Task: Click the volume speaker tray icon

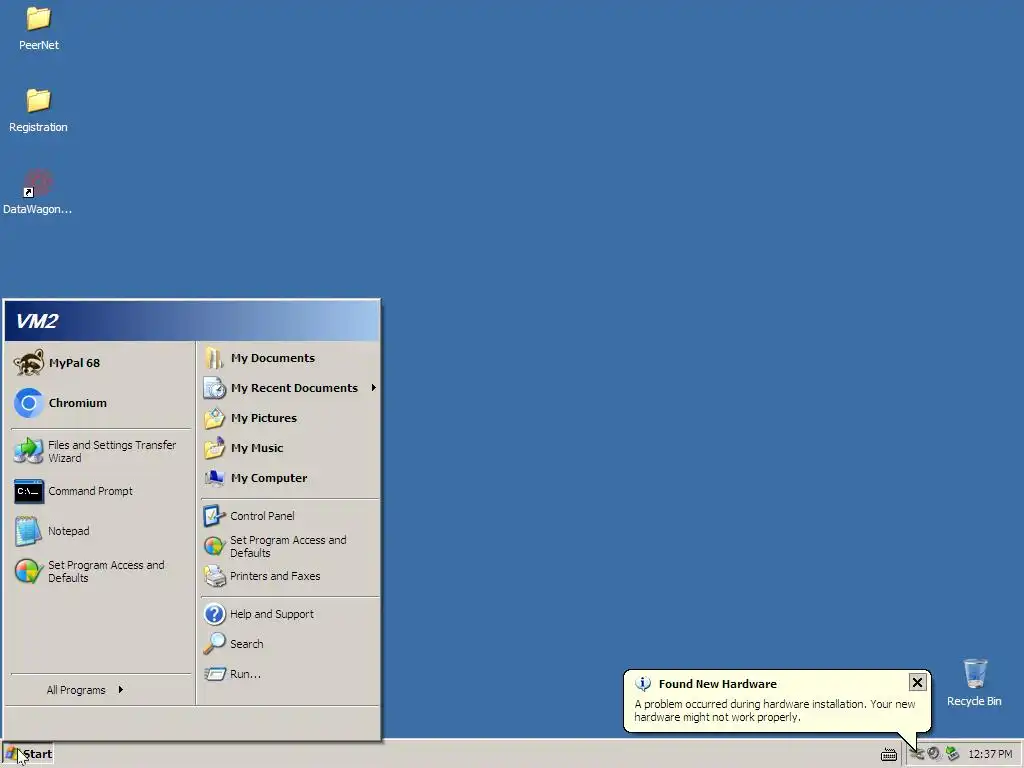Action: click(934, 754)
